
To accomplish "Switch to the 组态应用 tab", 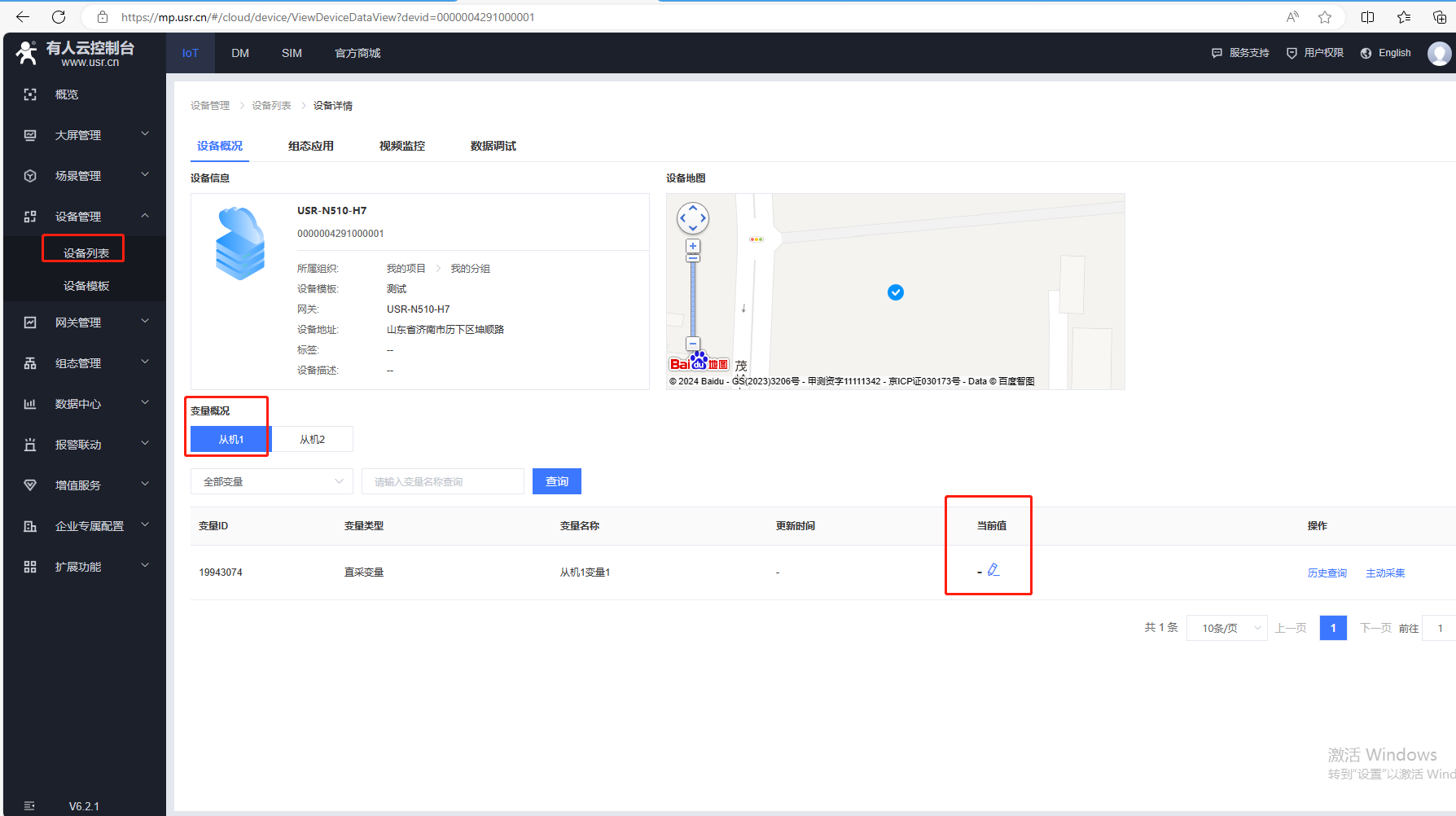I will click(311, 146).
